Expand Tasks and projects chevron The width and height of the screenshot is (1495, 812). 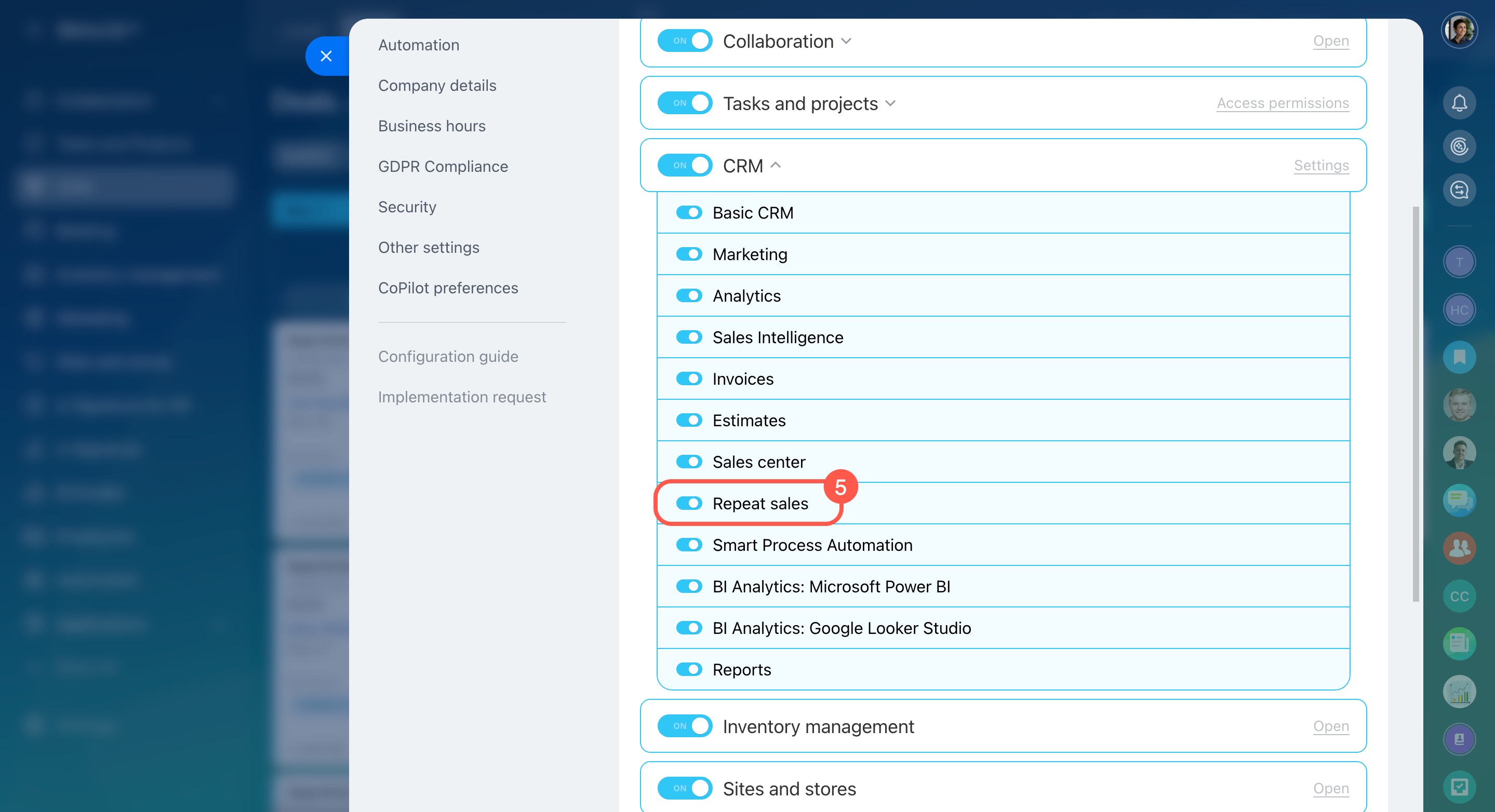890,103
